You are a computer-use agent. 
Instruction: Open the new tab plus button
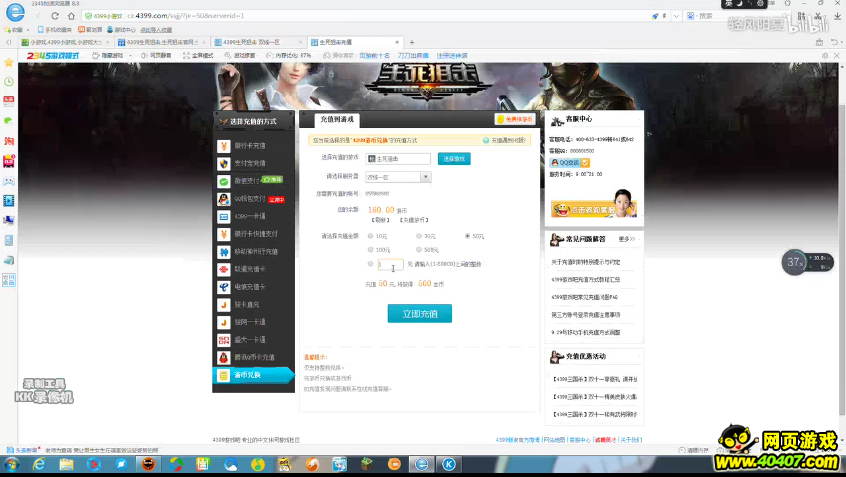click(x=412, y=42)
